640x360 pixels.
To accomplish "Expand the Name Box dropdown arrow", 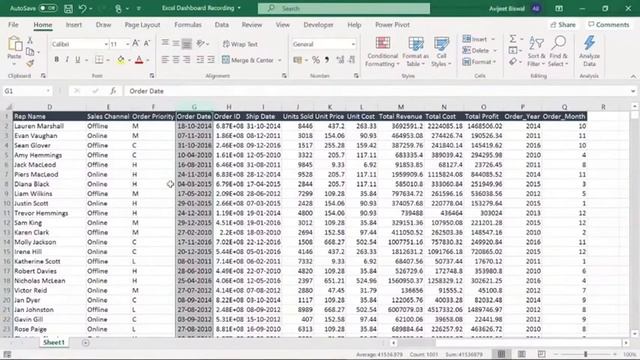I will [48, 91].
